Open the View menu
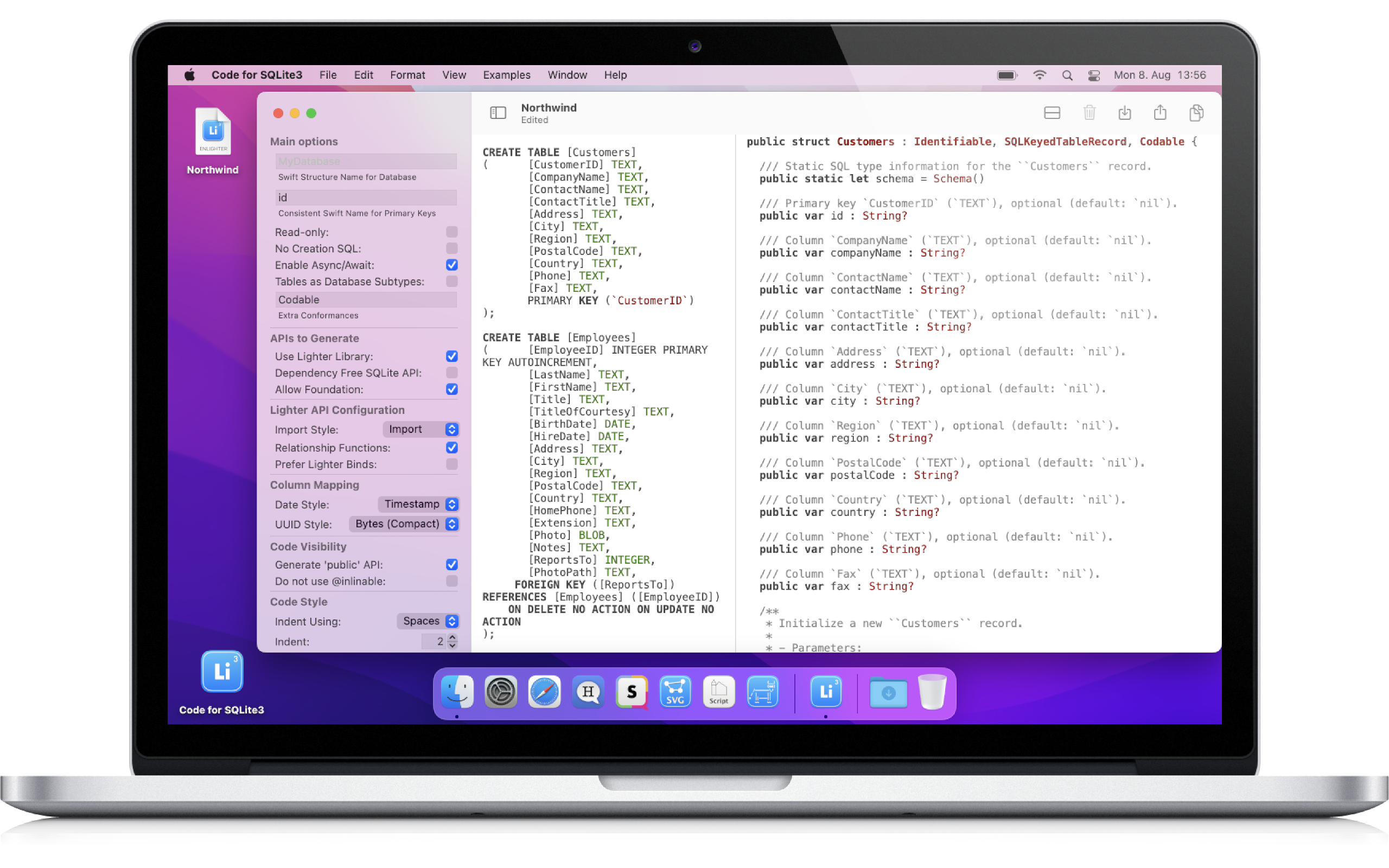The width and height of the screenshot is (1389, 868). coord(454,75)
